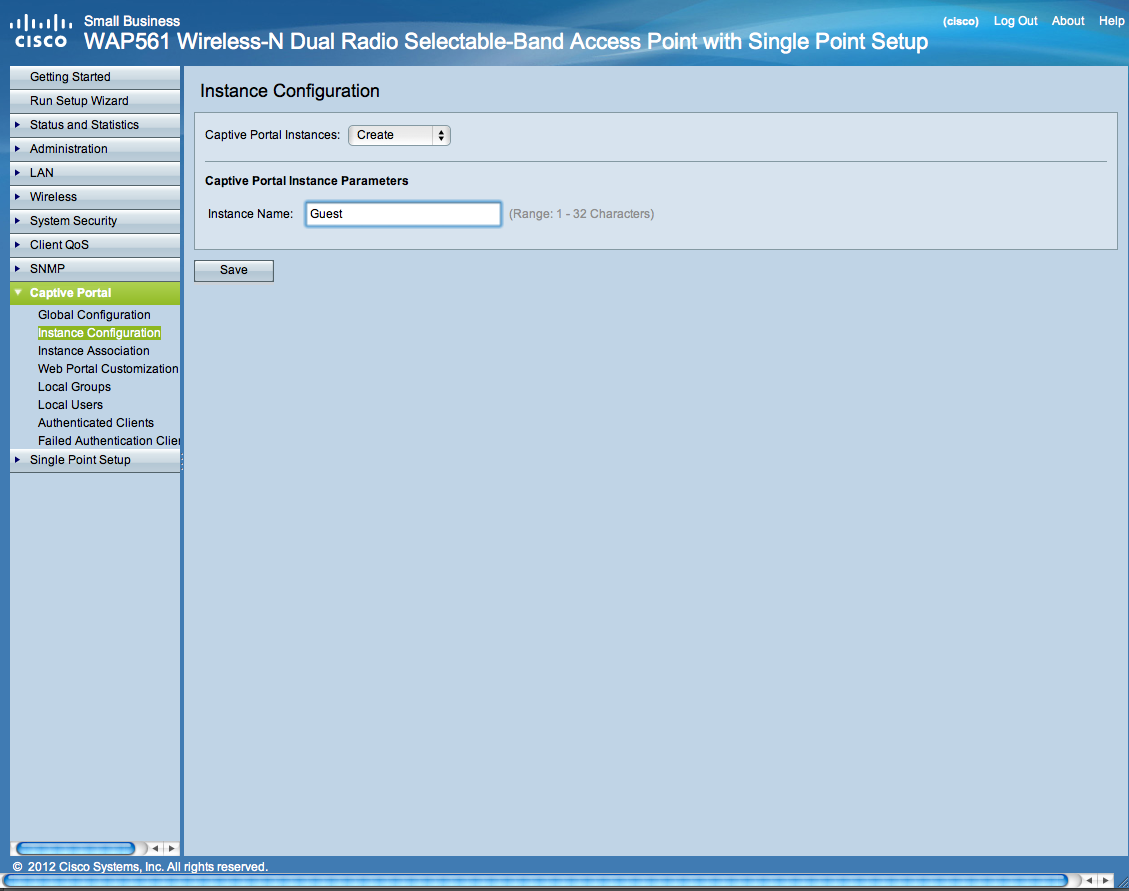
Task: Open Instance Association page
Action: tap(94, 351)
